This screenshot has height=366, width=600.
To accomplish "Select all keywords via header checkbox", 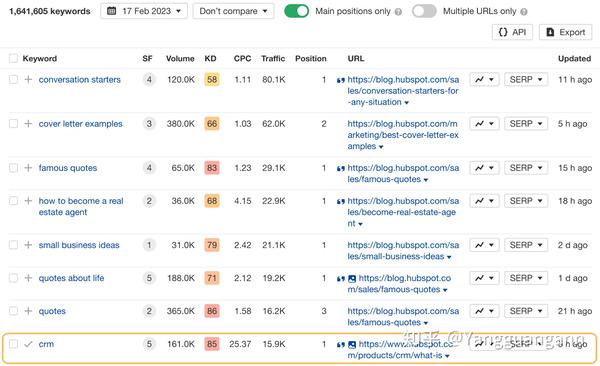I will 13,58.
